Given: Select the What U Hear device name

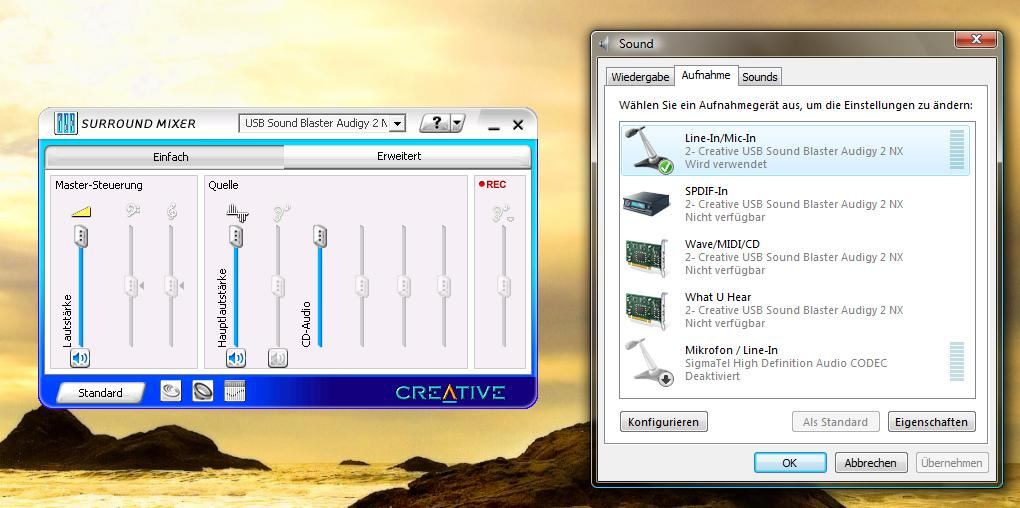Looking at the screenshot, I should point(718,297).
